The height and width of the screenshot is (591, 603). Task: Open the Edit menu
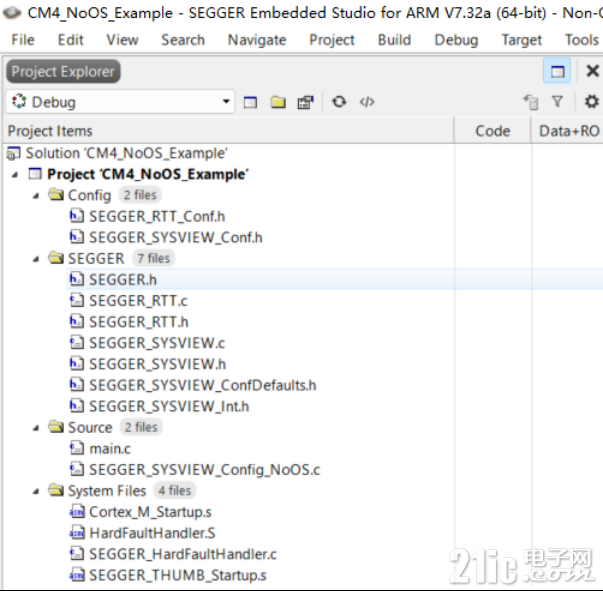(71, 40)
